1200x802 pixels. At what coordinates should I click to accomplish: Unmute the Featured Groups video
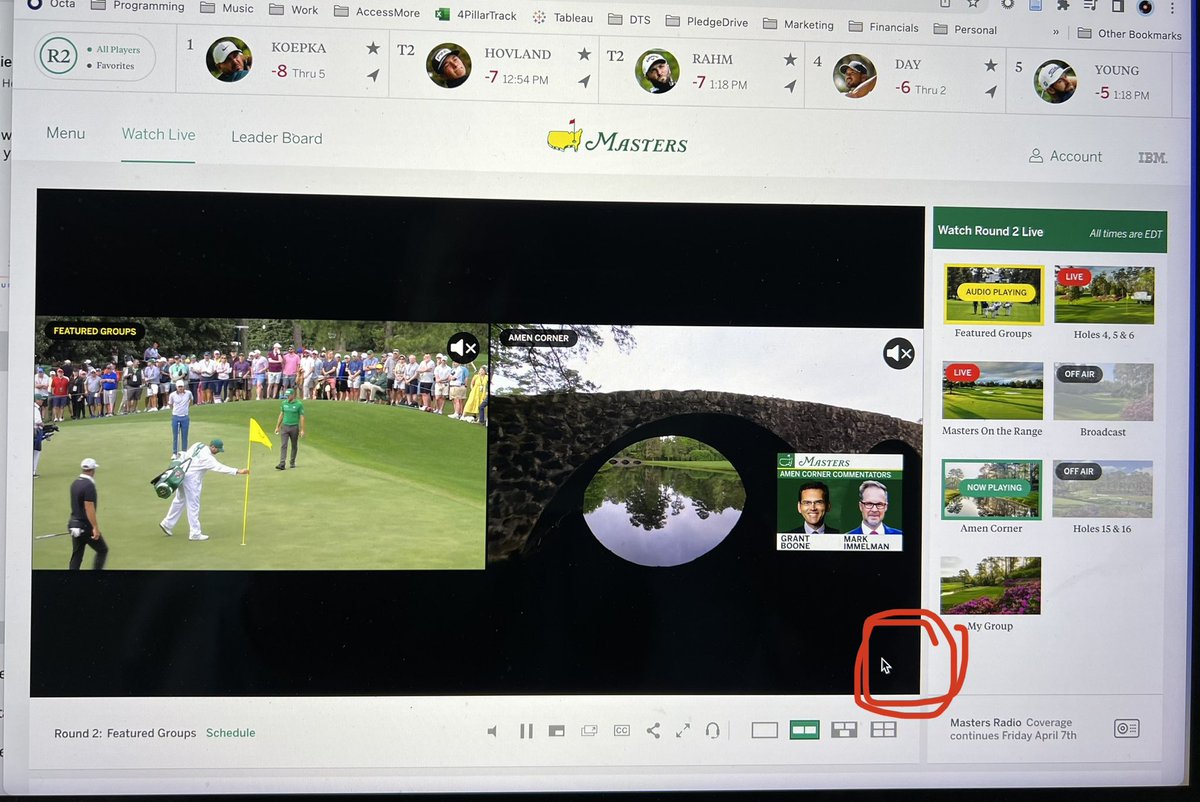click(x=463, y=348)
